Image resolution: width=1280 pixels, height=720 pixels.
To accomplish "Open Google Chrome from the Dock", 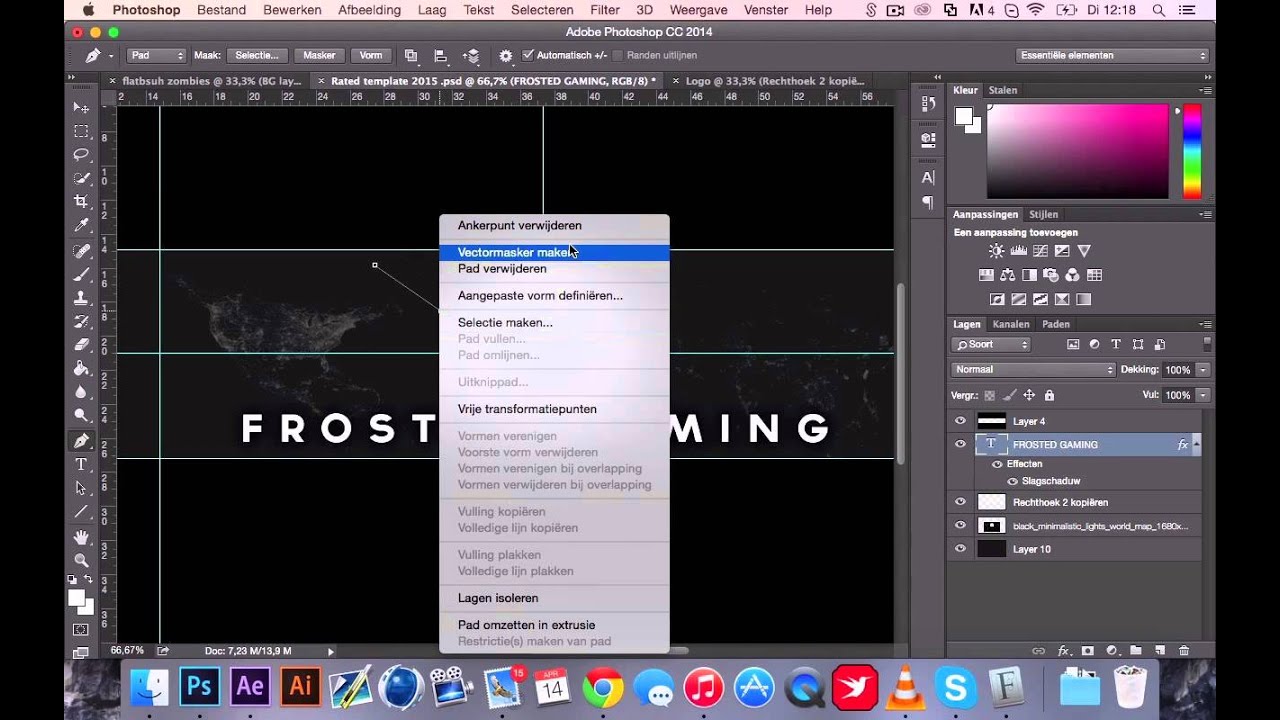I will tap(603, 688).
